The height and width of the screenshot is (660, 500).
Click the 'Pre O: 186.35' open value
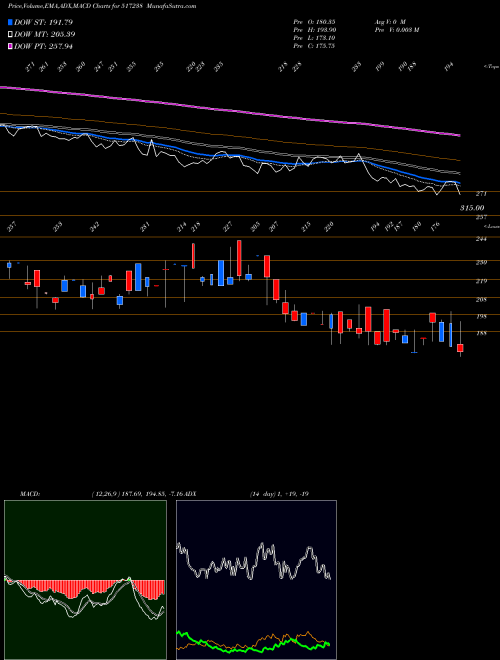[x=314, y=21]
